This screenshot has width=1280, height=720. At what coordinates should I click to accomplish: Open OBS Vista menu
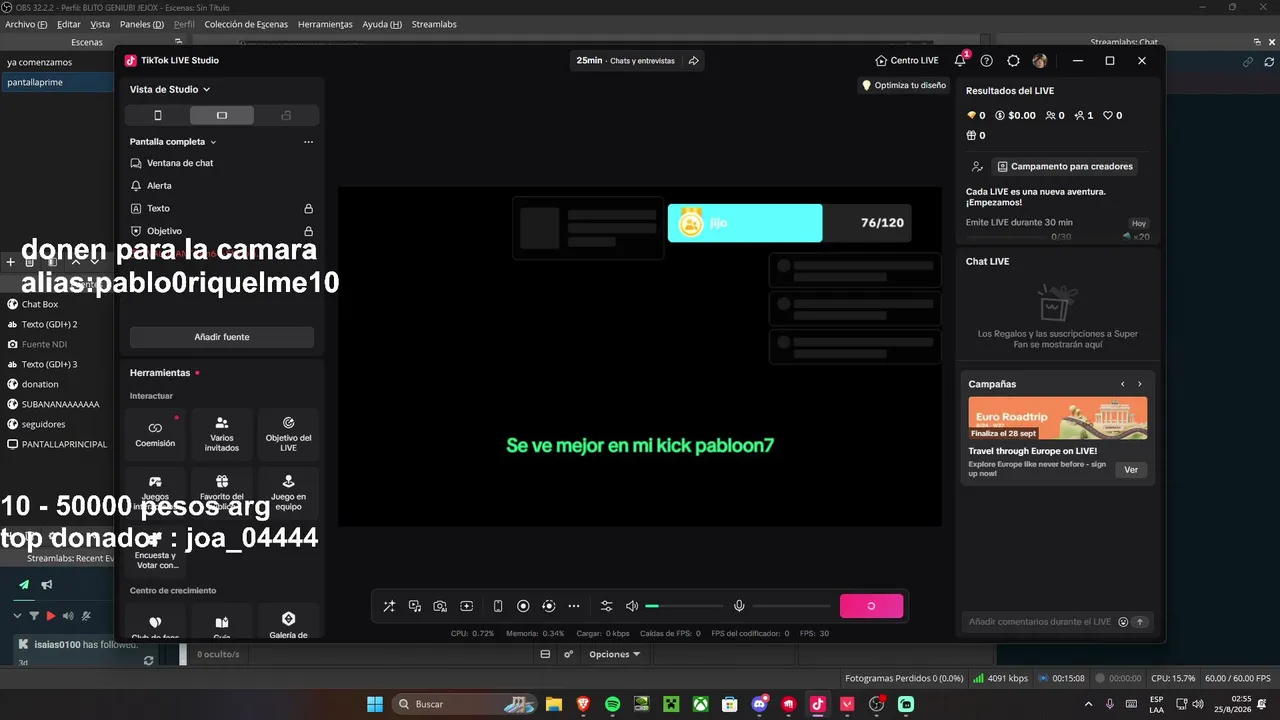coord(100,24)
